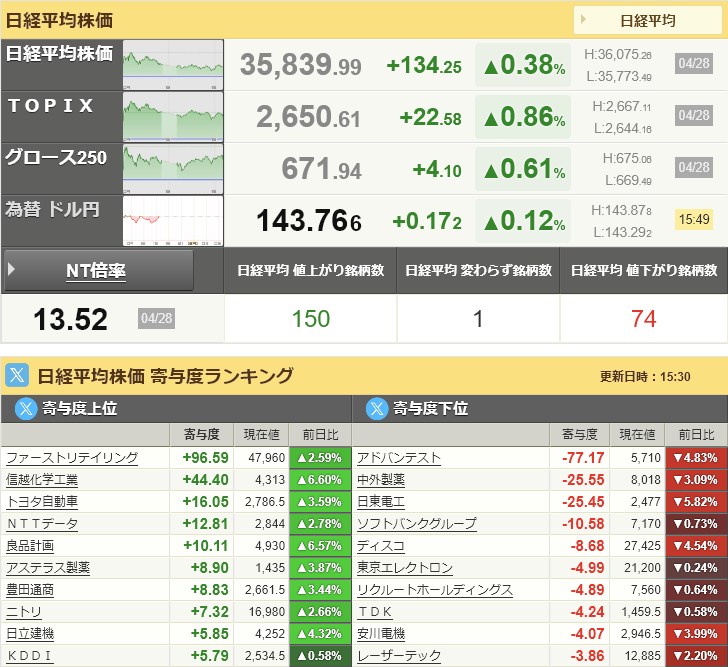The image size is (728, 667).
Task: Open 日東電工 stock link
Action: (x=381, y=502)
